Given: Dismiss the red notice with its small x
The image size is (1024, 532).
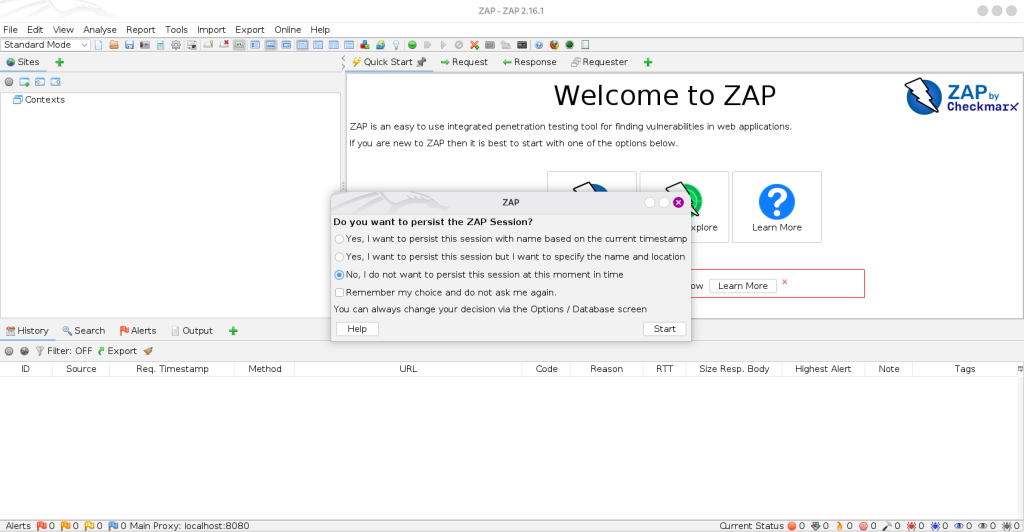Looking at the screenshot, I should [784, 282].
